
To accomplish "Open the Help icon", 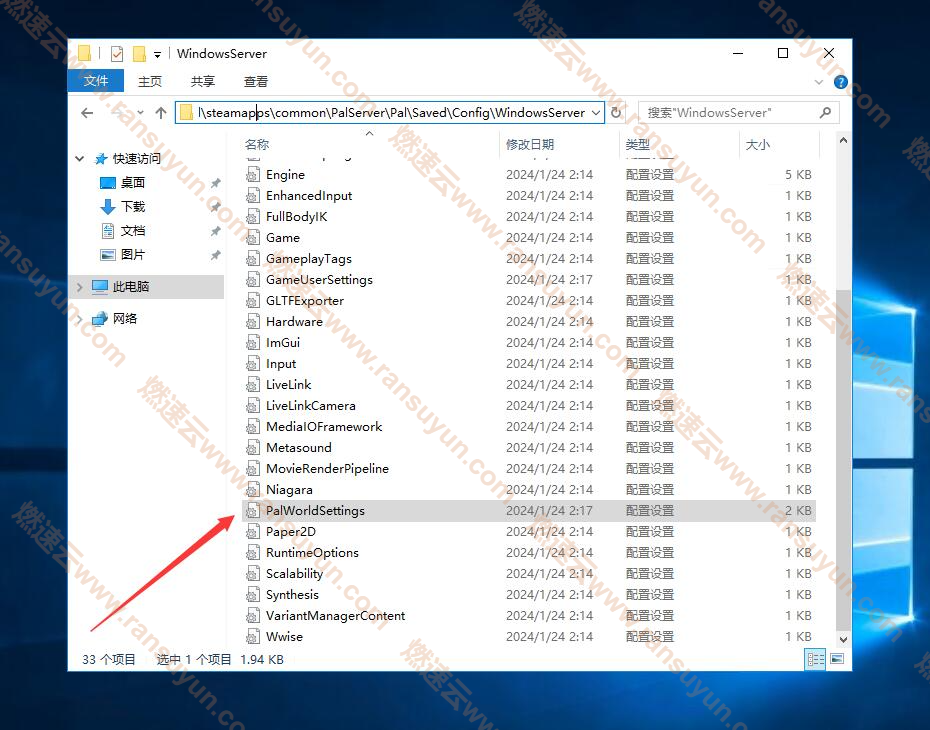I will pyautogui.click(x=840, y=82).
